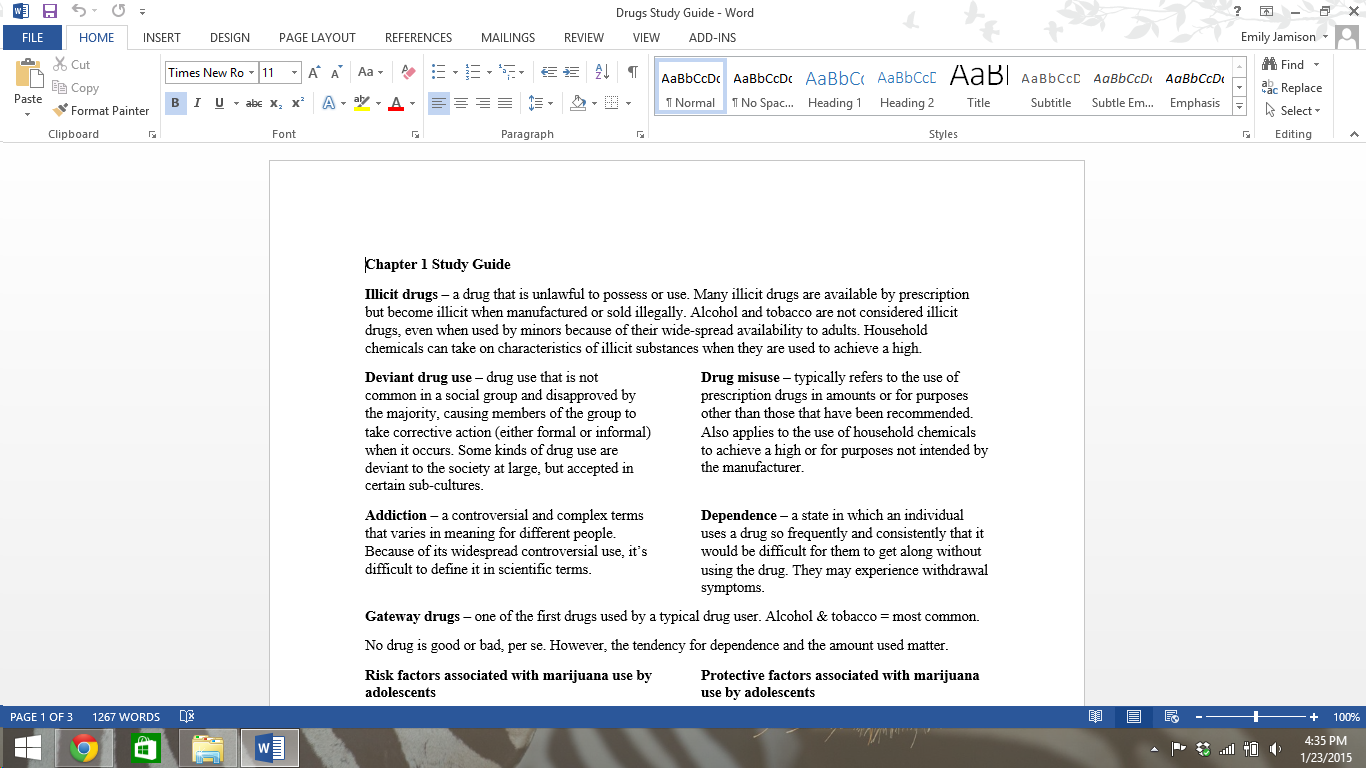Apply red font color button

pyautogui.click(x=396, y=103)
